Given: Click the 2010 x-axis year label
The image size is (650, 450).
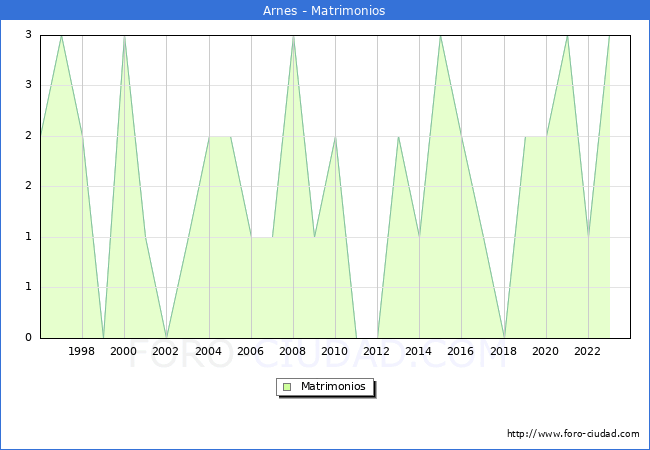Looking at the screenshot, I should 334,351.
